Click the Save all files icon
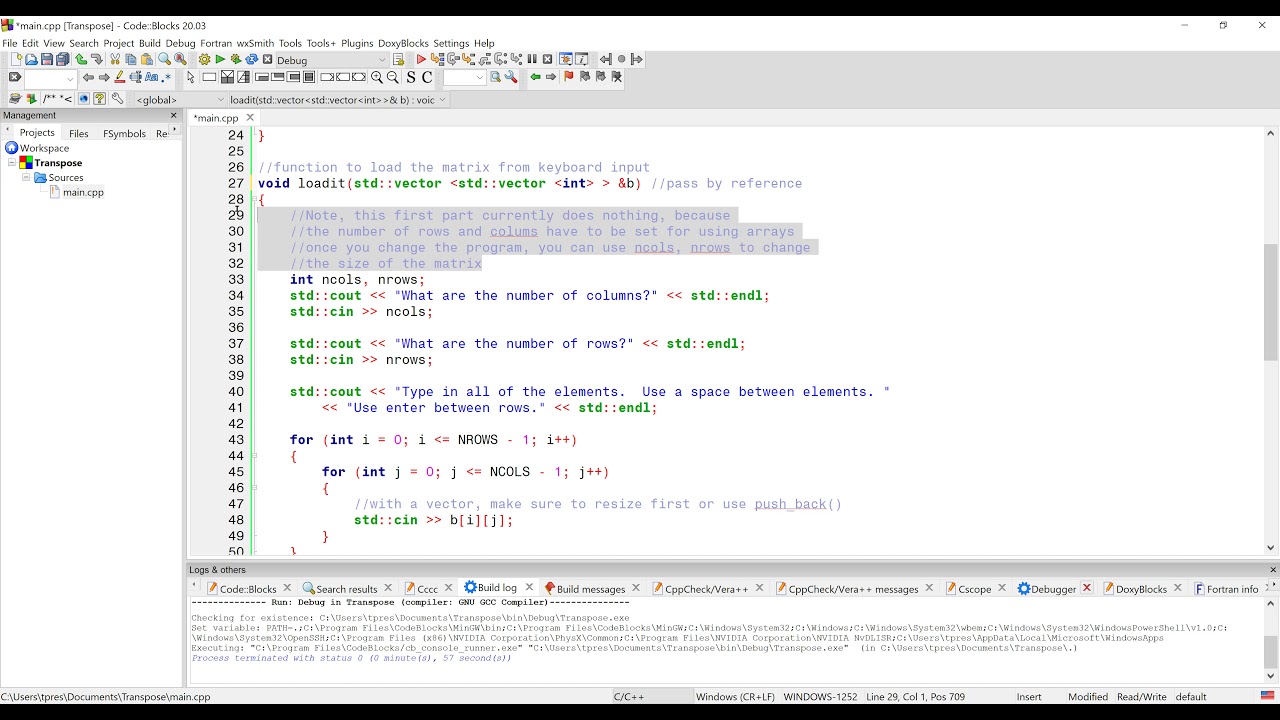1280x720 pixels. tap(62, 60)
